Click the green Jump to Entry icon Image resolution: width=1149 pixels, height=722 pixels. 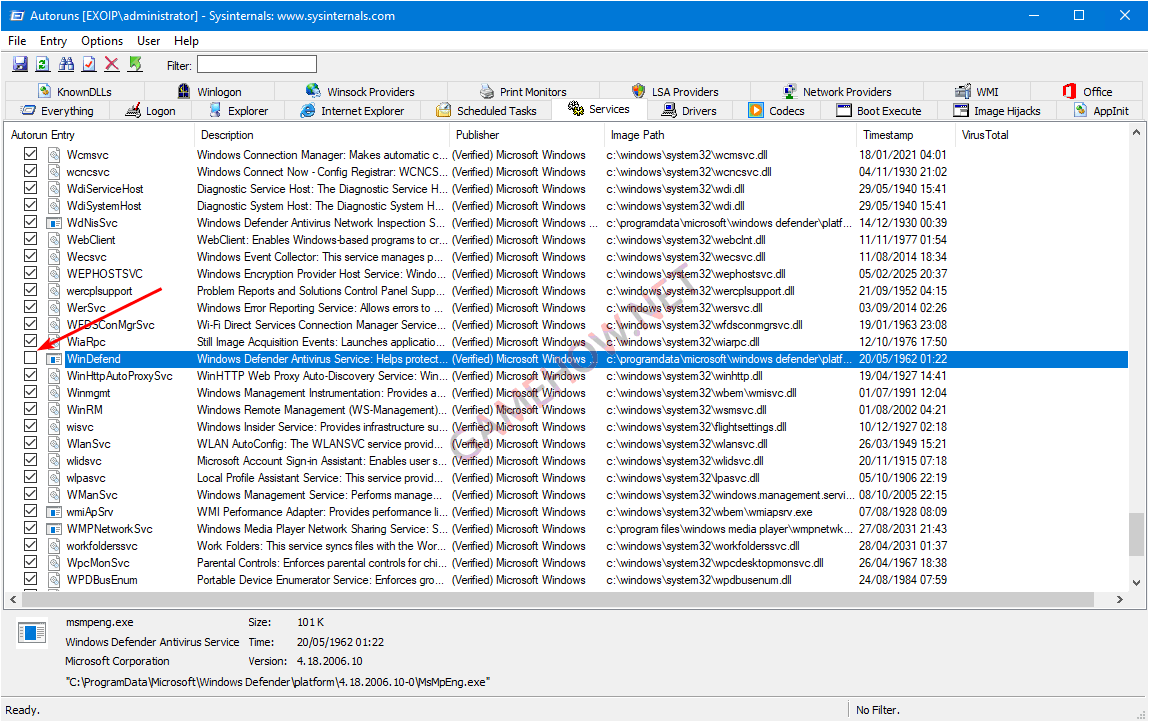pyautogui.click(x=135, y=65)
